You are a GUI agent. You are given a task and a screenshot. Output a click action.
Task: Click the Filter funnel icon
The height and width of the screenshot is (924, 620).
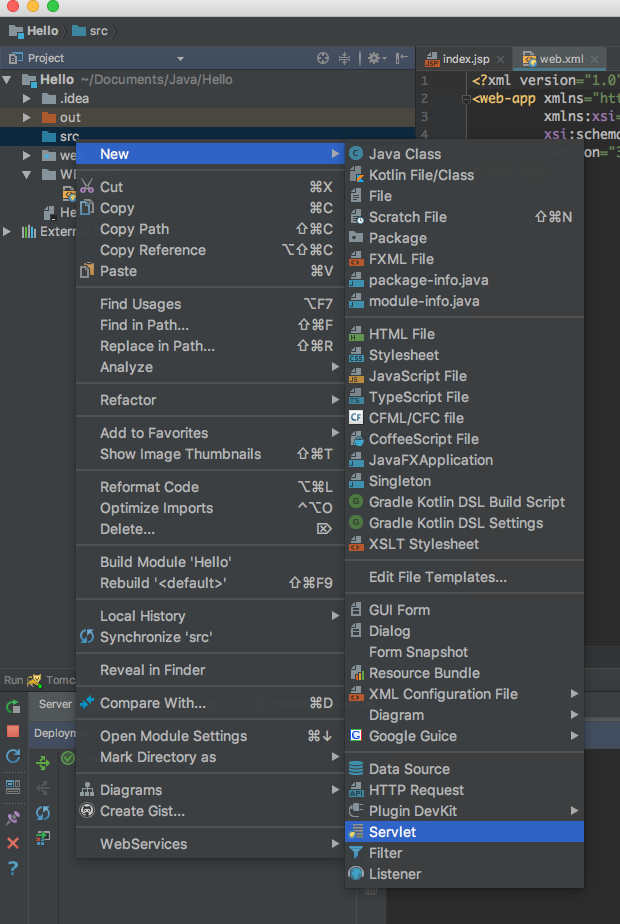[x=355, y=853]
